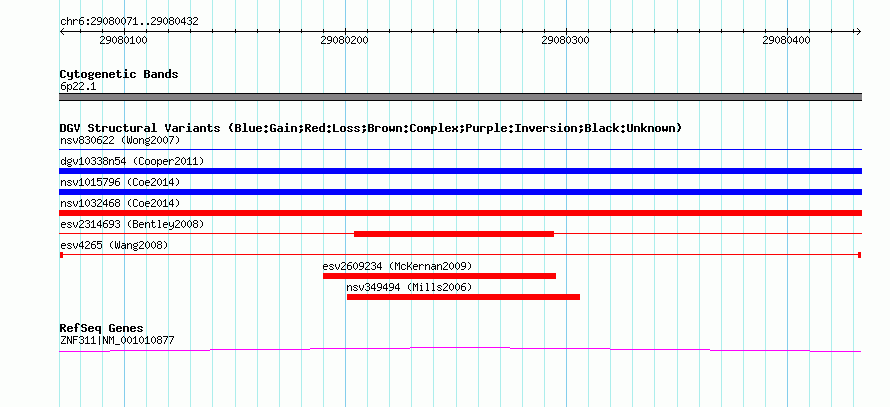The width and height of the screenshot is (890, 407).
Task: Click the right arrow end of the ruler
Action: (858, 31)
